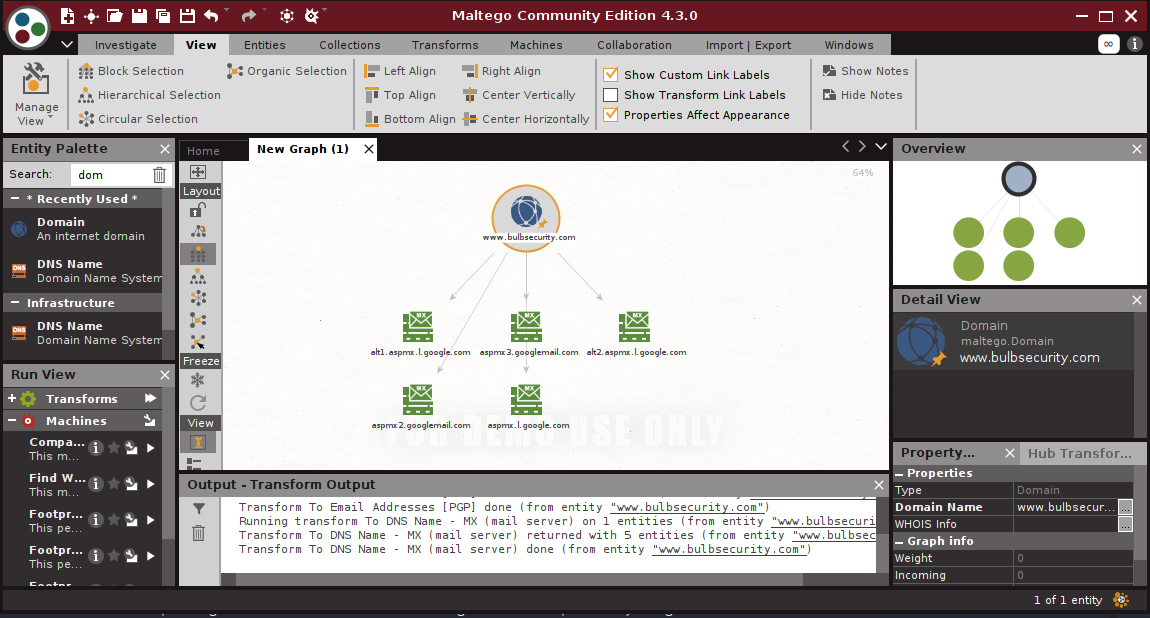Image resolution: width=1150 pixels, height=618 pixels.
Task: Open the Entities ribbon tab
Action: pos(265,45)
